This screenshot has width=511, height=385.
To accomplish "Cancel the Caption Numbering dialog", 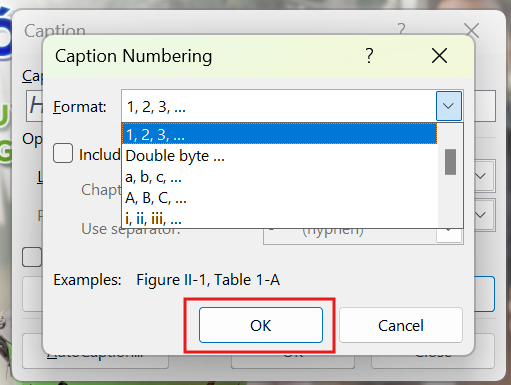I will (401, 325).
